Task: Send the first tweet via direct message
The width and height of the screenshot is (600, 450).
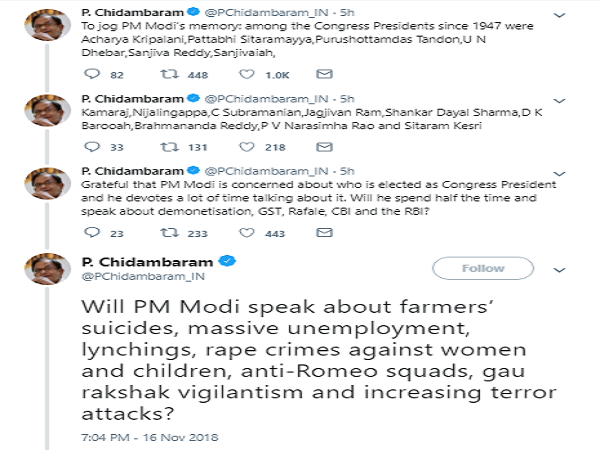Action: point(323,75)
